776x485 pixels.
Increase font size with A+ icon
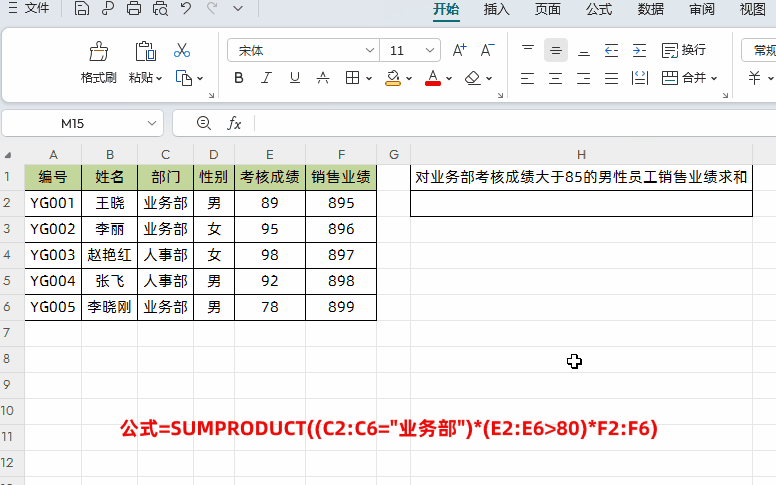(460, 50)
